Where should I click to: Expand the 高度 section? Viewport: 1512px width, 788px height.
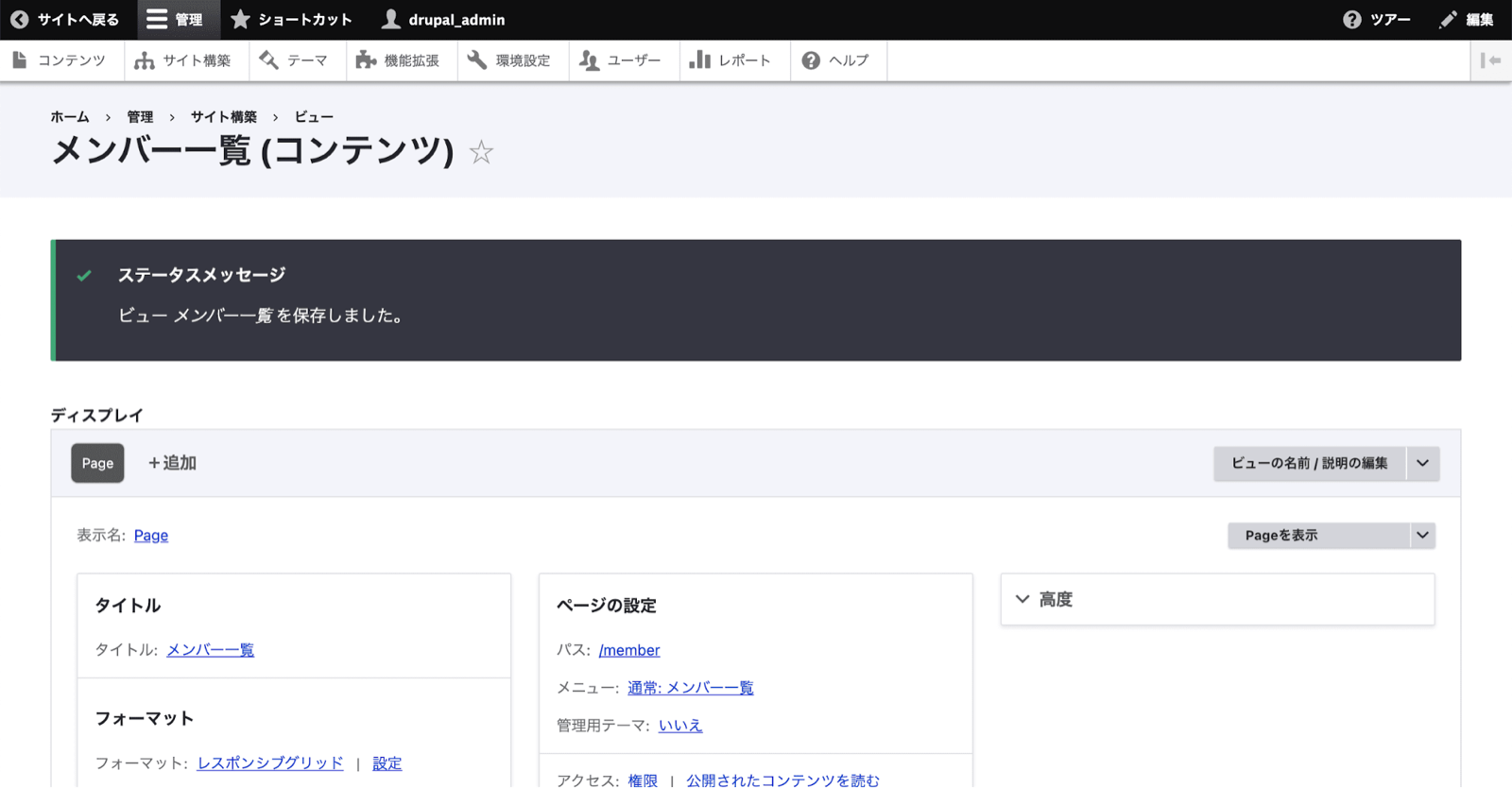point(1217,600)
